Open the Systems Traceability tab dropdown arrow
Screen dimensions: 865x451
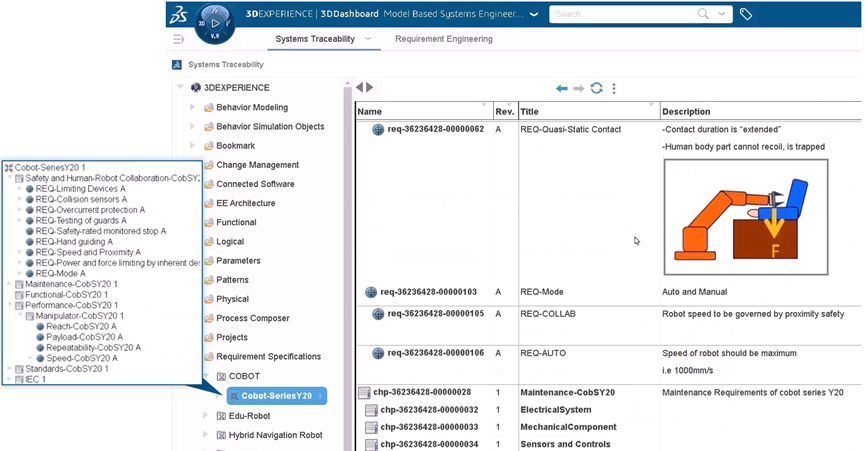point(368,39)
